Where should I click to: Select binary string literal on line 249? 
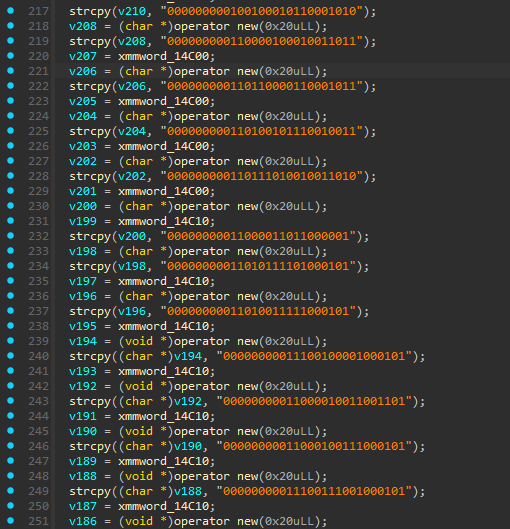pos(314,491)
